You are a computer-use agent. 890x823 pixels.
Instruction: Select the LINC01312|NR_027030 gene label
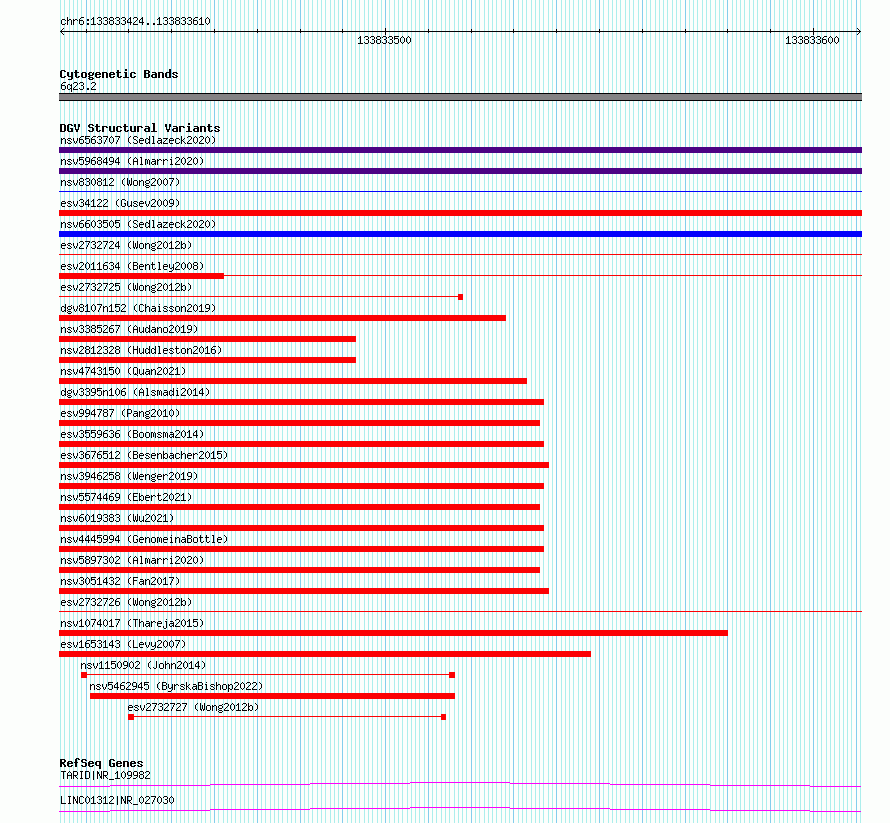click(117, 800)
